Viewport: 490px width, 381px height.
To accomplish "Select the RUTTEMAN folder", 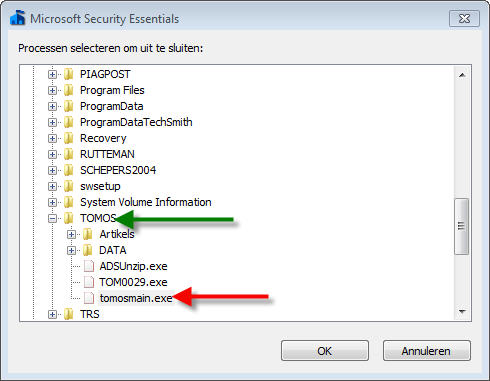I will pyautogui.click(x=107, y=154).
